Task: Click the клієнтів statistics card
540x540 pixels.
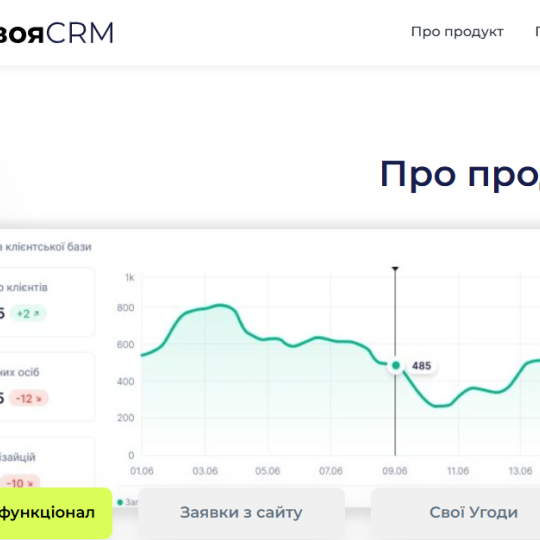Action: click(x=47, y=302)
